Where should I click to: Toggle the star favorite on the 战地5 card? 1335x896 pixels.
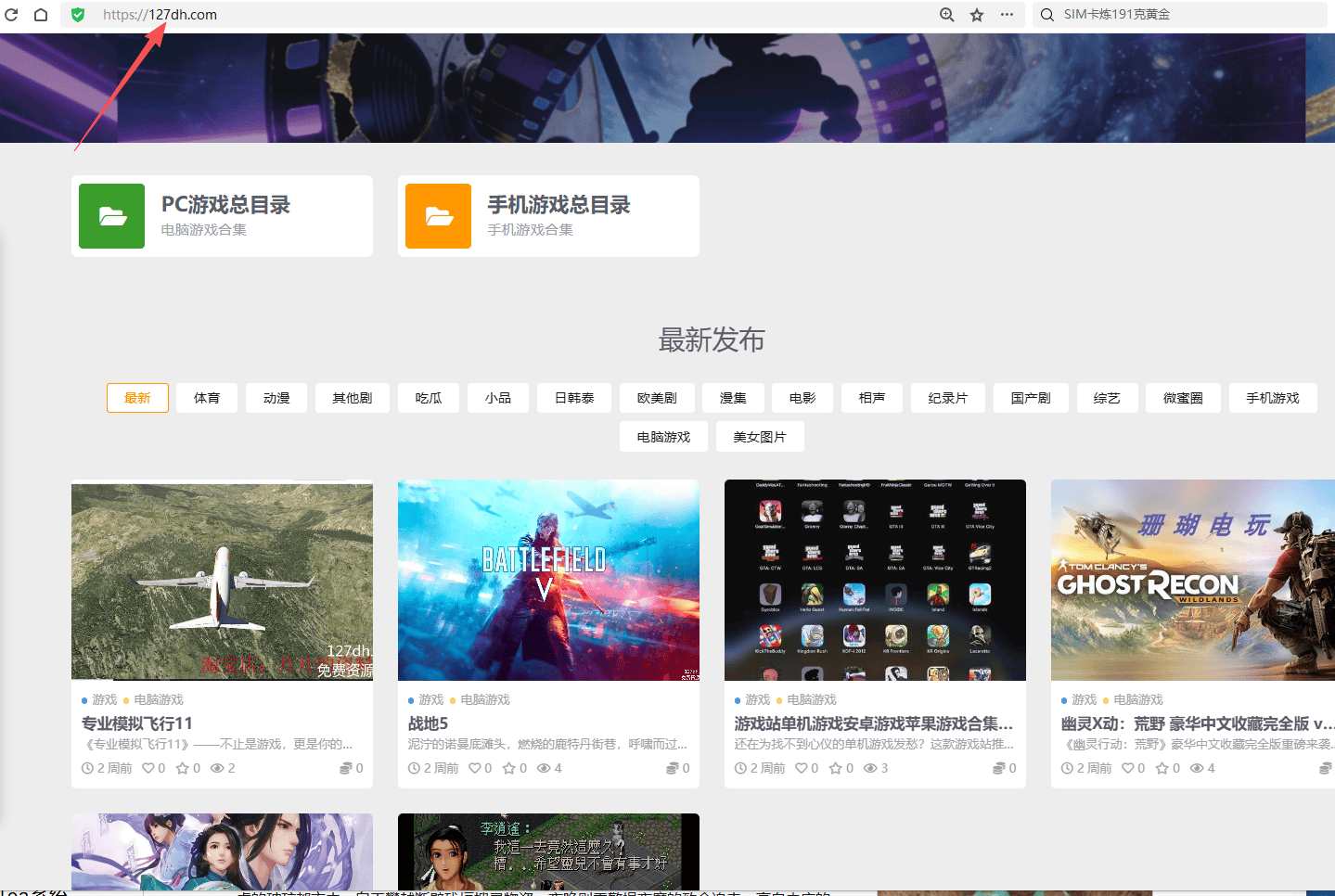(x=508, y=767)
